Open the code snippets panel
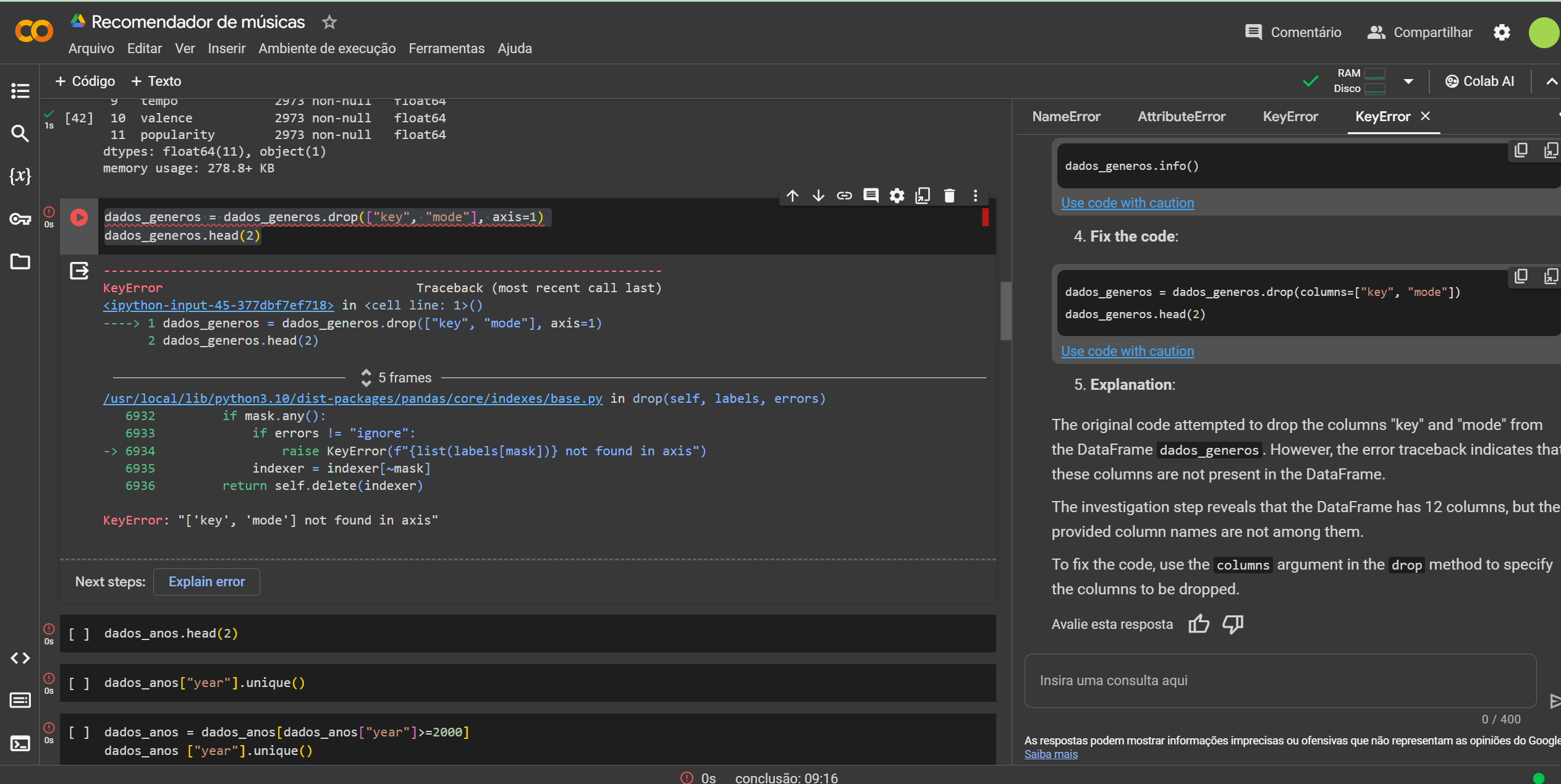The height and width of the screenshot is (784, 1561). (20, 658)
